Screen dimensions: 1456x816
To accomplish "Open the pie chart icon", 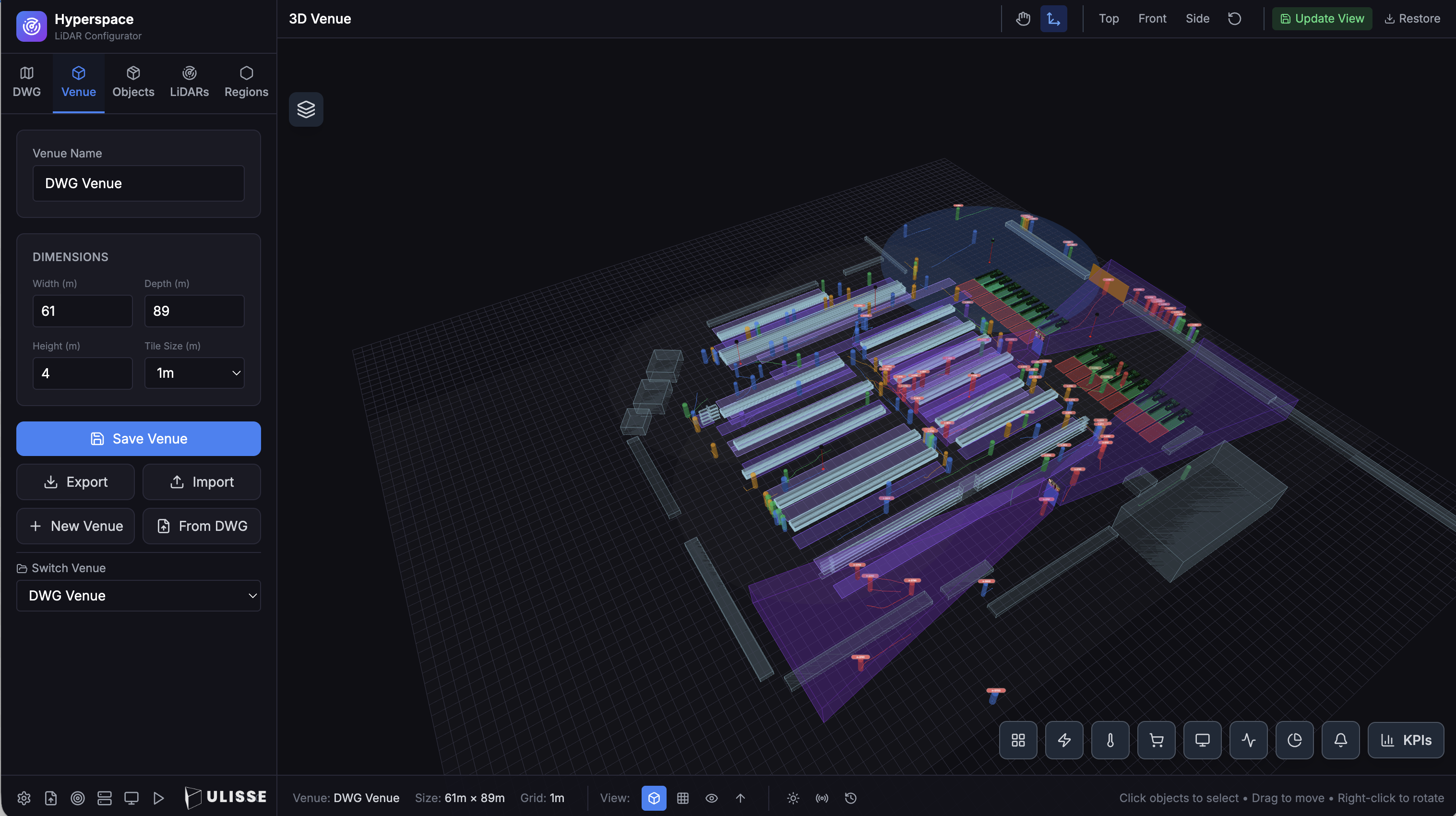I will (1294, 740).
